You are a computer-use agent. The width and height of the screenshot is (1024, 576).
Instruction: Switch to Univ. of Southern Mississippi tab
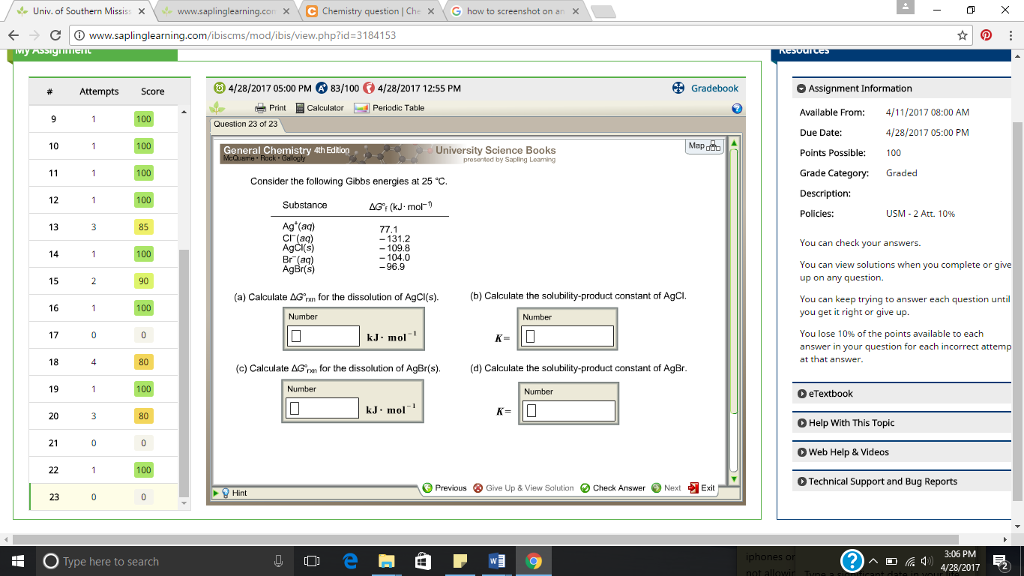(80, 11)
